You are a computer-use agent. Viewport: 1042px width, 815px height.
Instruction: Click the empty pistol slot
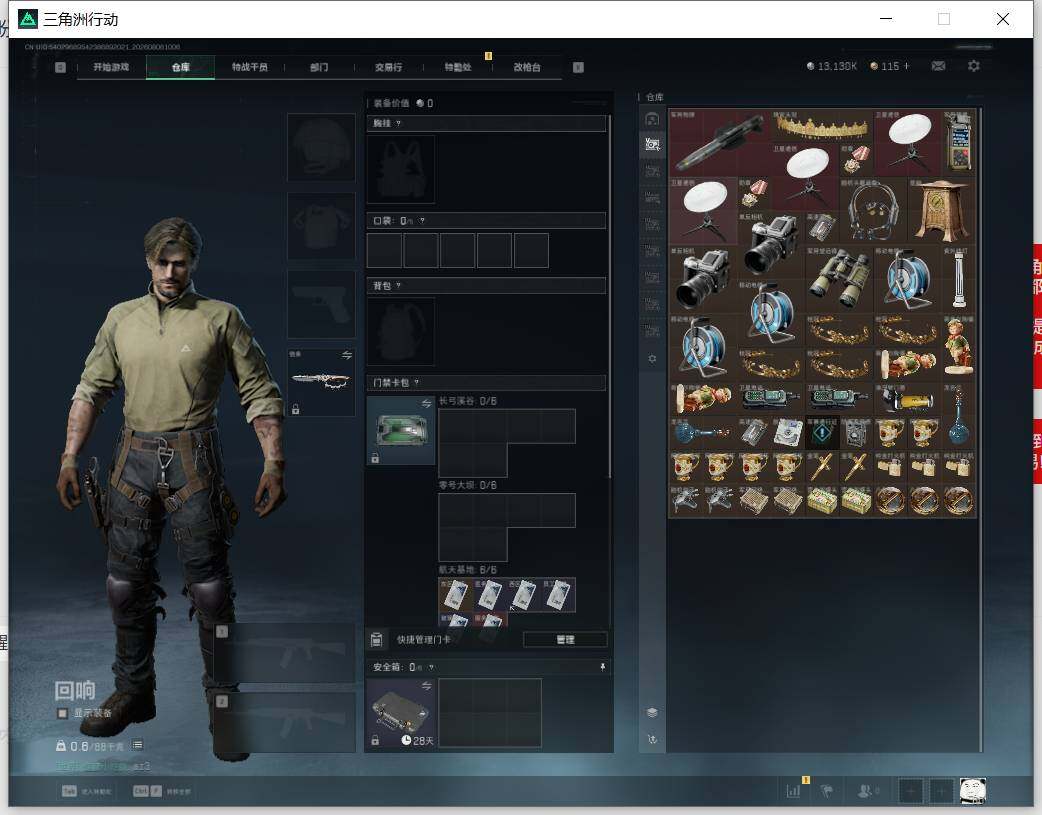(321, 304)
